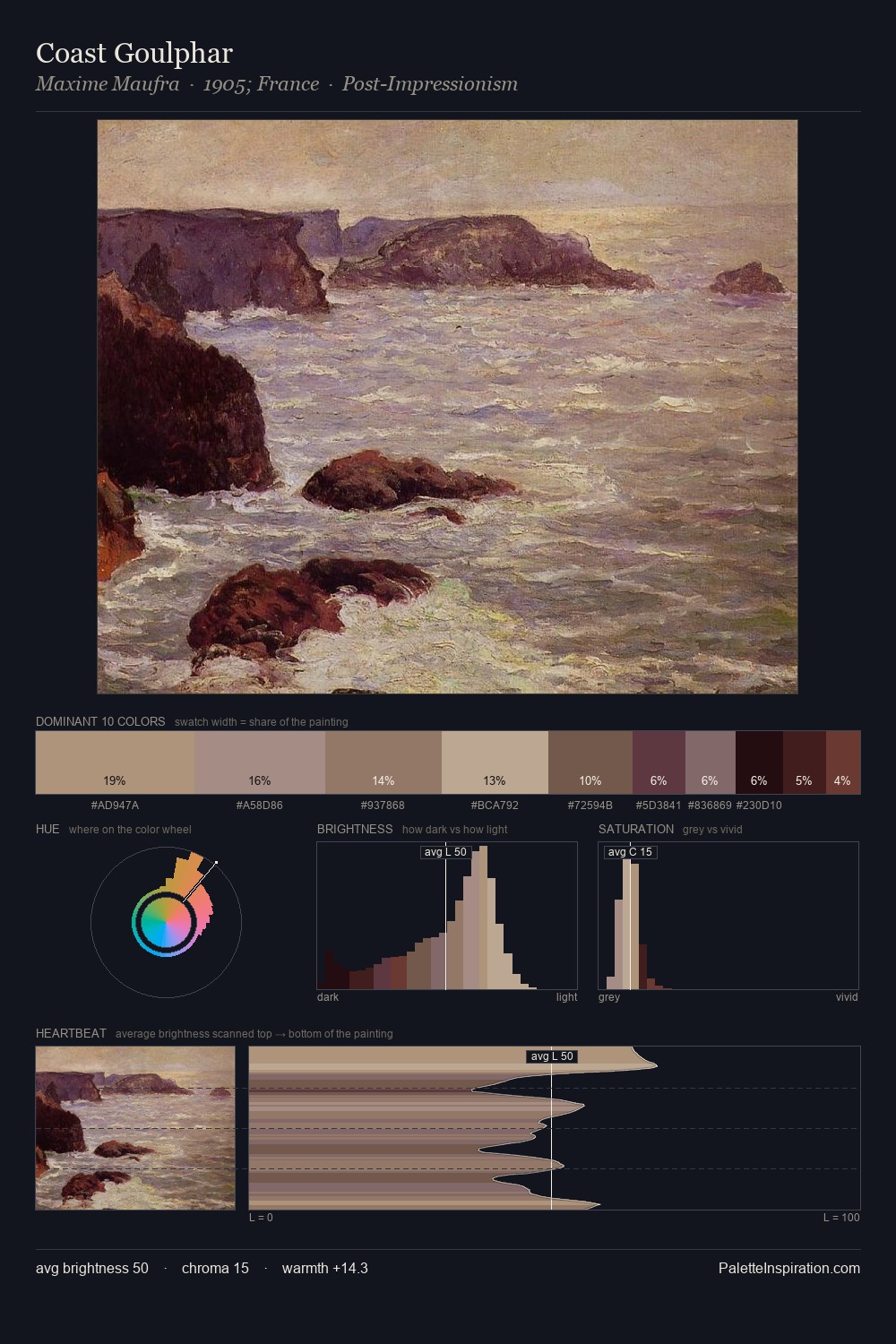Click the #836869 hex label
Viewport: 896px width, 1344px height.
click(711, 806)
